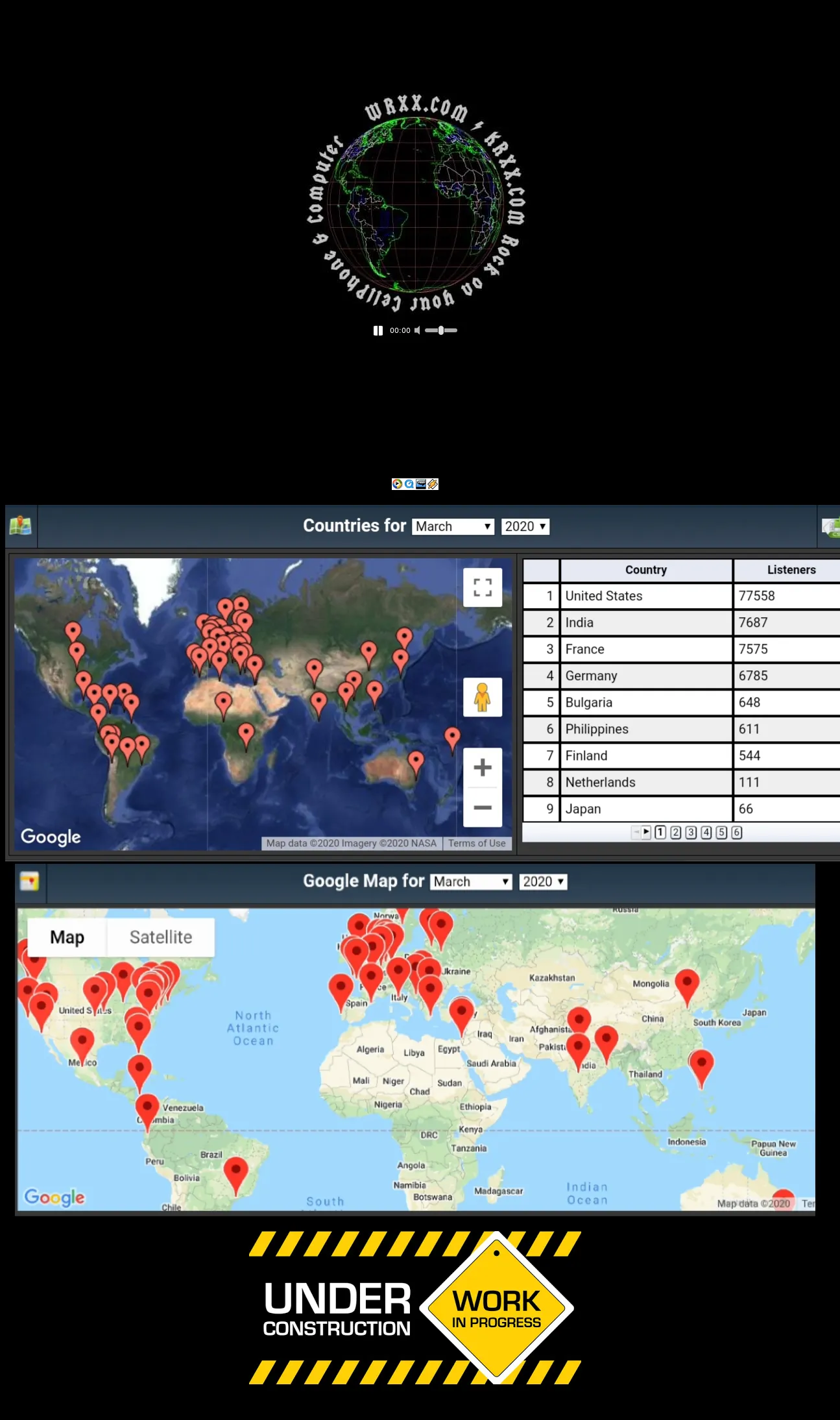Switch to the Map view tab

[67, 937]
